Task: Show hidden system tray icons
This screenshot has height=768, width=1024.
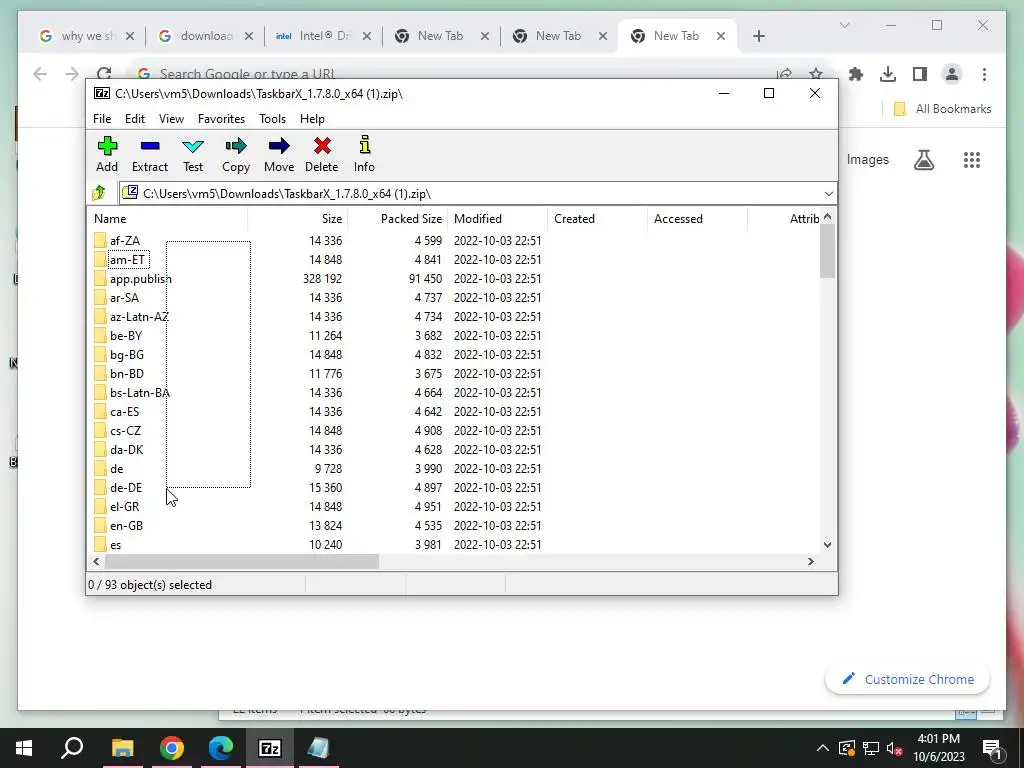Action: coord(823,748)
